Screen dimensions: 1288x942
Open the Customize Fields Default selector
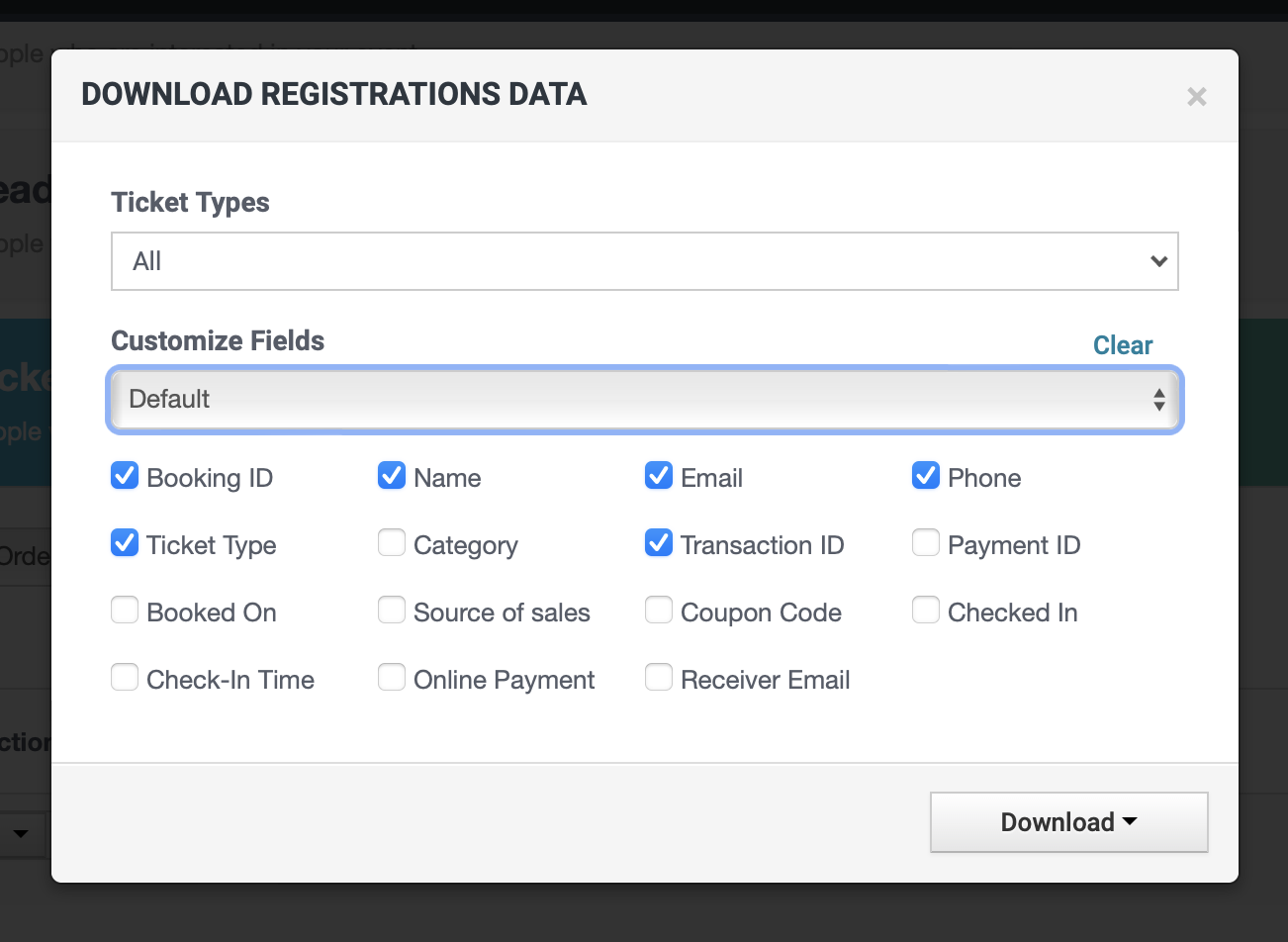pyautogui.click(x=644, y=399)
